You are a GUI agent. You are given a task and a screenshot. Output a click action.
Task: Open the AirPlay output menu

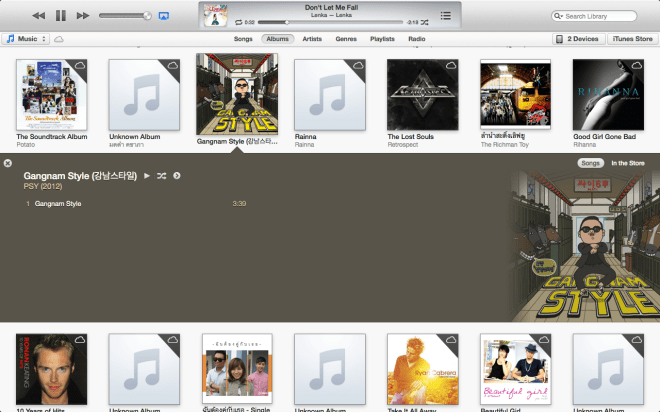pyautogui.click(x=164, y=16)
